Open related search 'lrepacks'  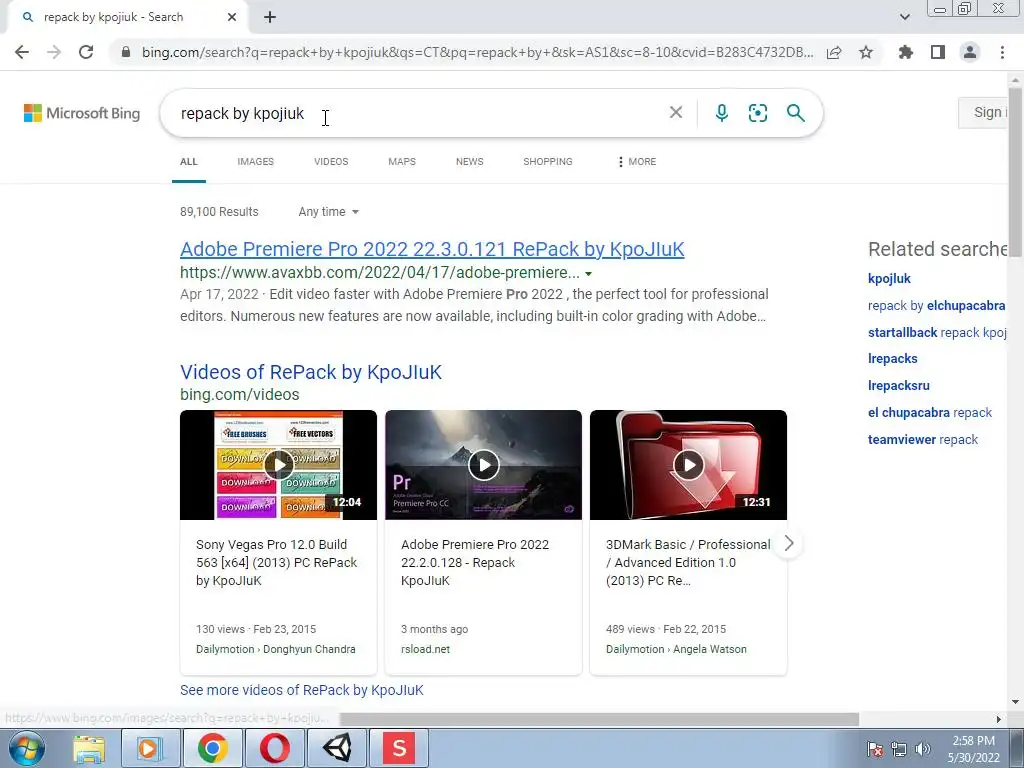coord(892,359)
